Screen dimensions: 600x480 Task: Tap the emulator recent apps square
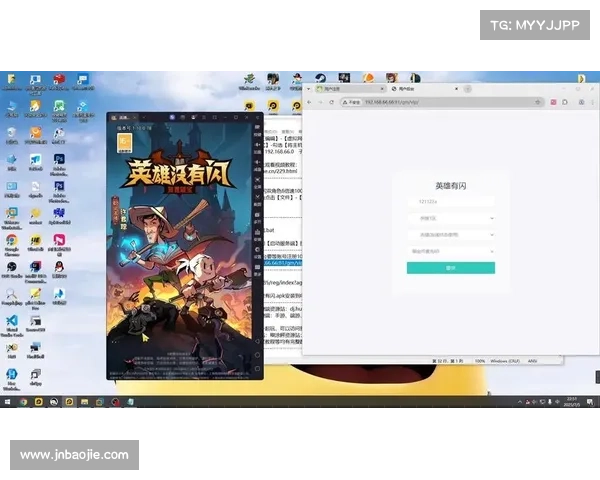[258, 369]
